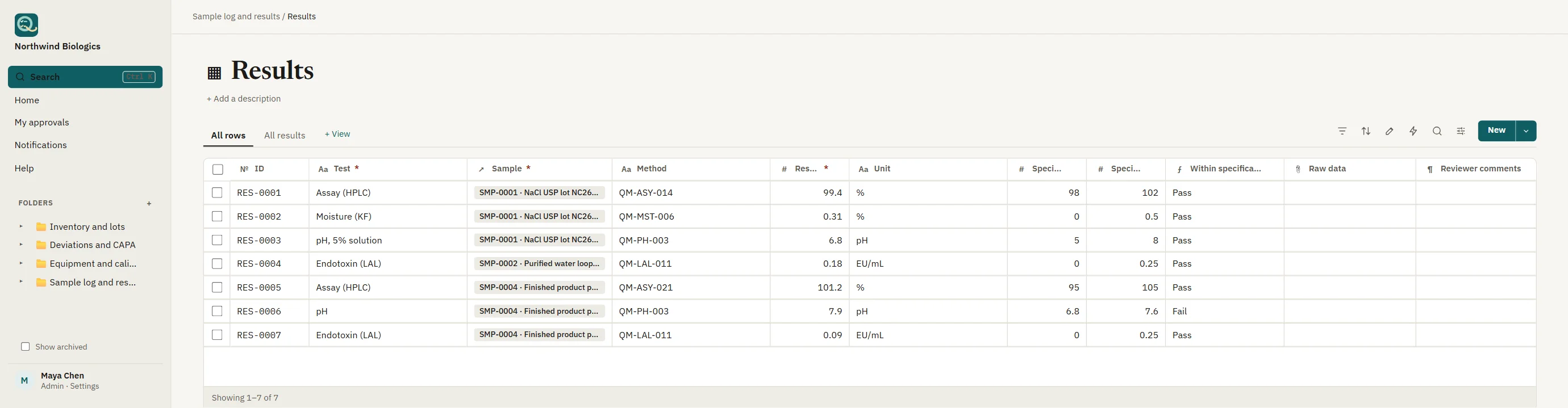Go to Home in sidebar

click(27, 100)
